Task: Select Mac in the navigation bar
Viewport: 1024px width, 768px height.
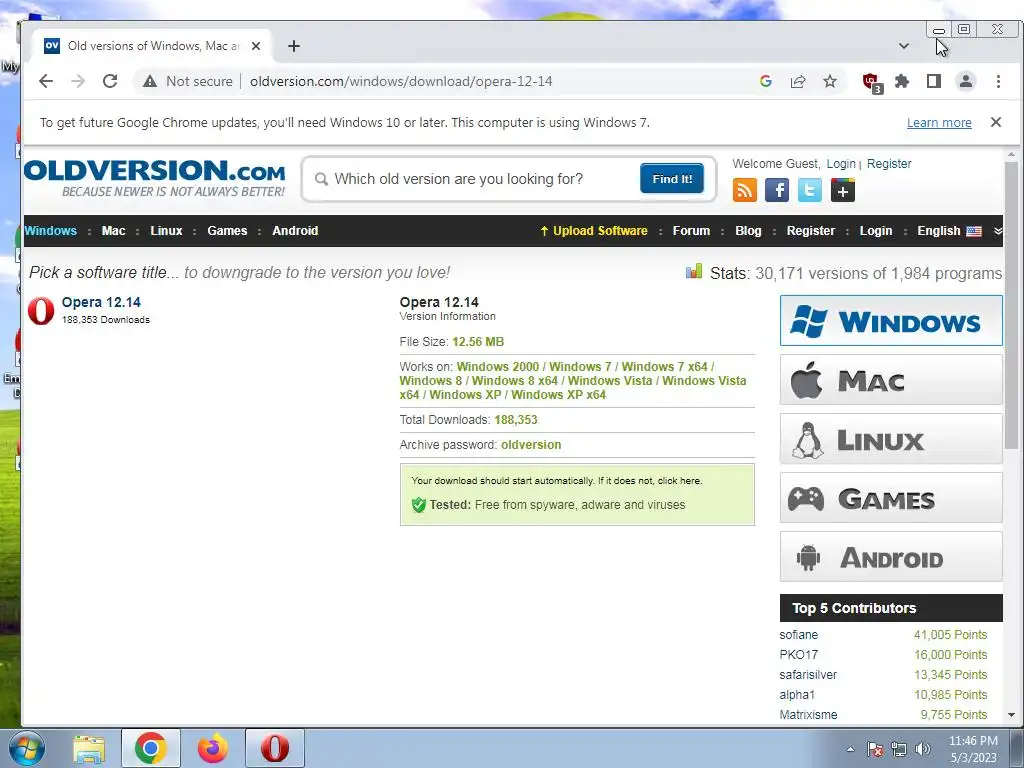Action: [113, 231]
